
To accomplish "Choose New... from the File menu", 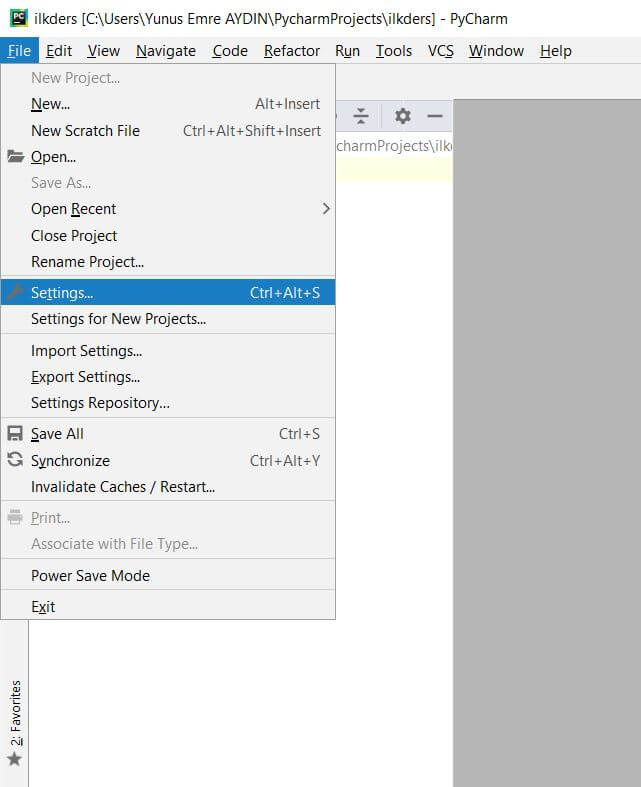I will (x=168, y=104).
